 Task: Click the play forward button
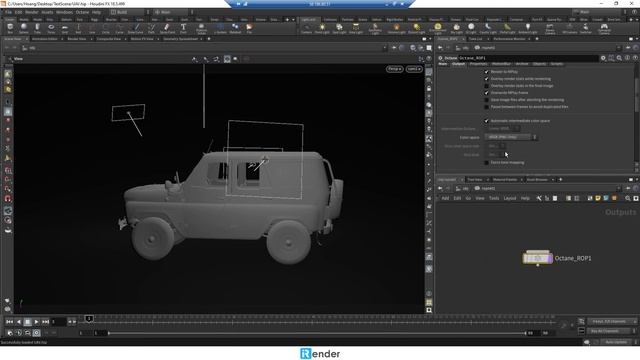click(x=36, y=322)
